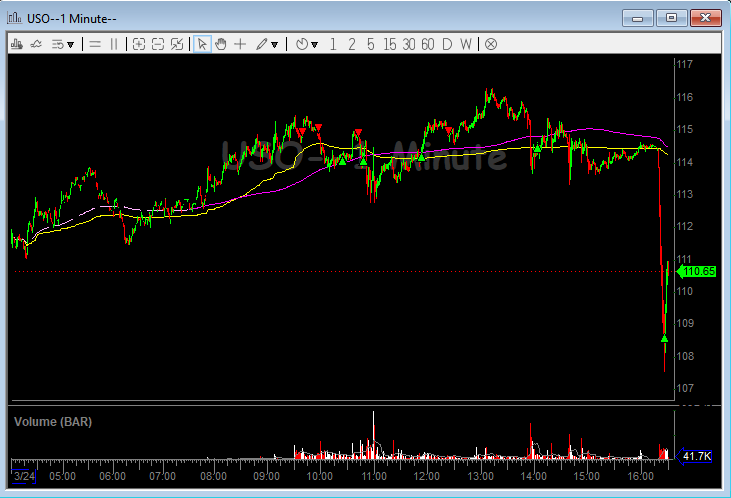Open the indicators wavy line icon
This screenshot has height=498, width=731.
(x=36, y=44)
